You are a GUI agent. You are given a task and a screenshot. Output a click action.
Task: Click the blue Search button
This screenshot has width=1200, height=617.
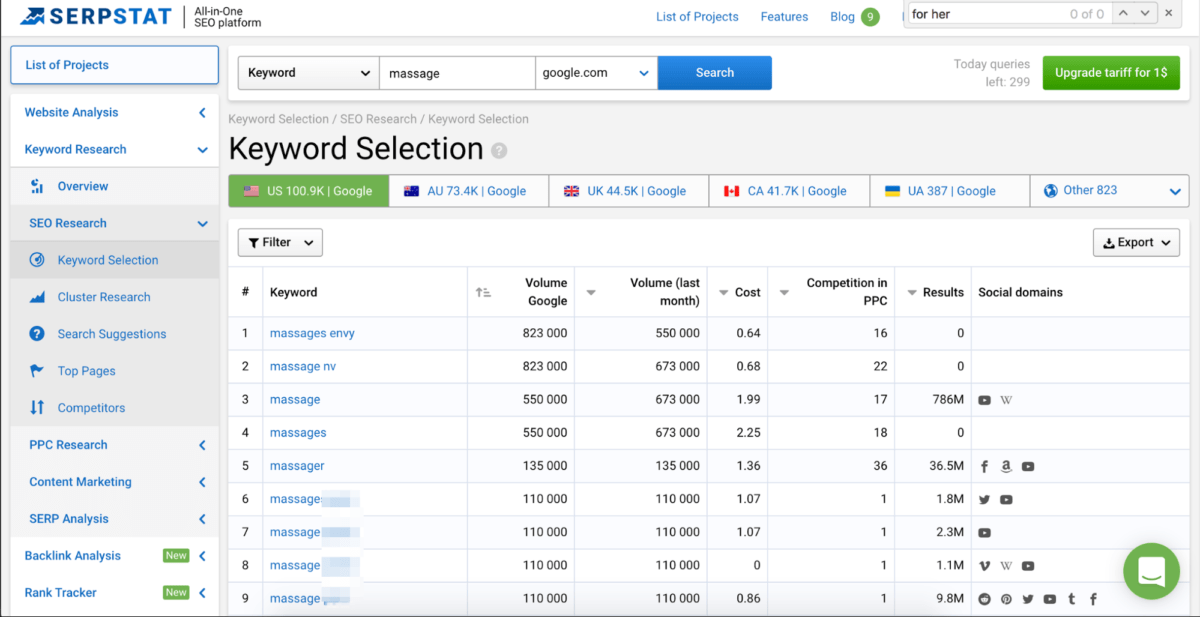tap(714, 73)
